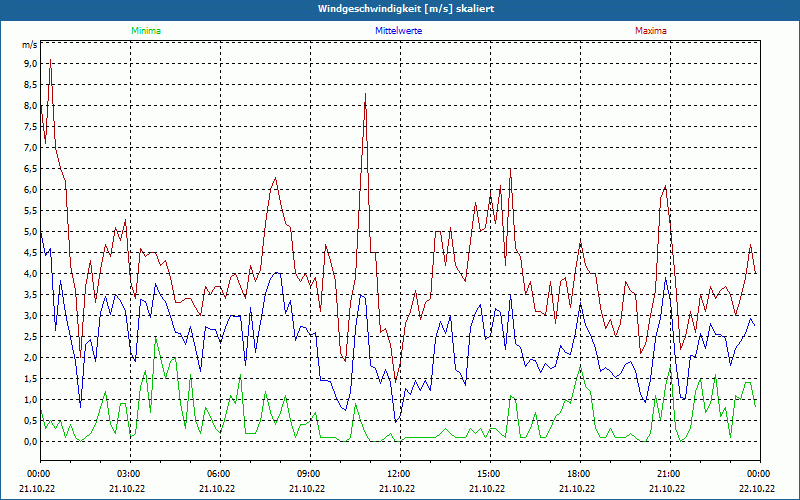Click the 21.10.22 date under 18:00

tap(577, 488)
